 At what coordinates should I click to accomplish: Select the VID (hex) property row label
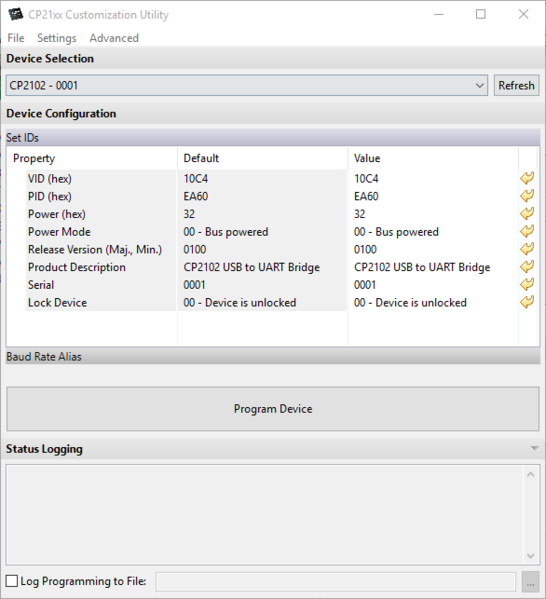tap(50, 178)
